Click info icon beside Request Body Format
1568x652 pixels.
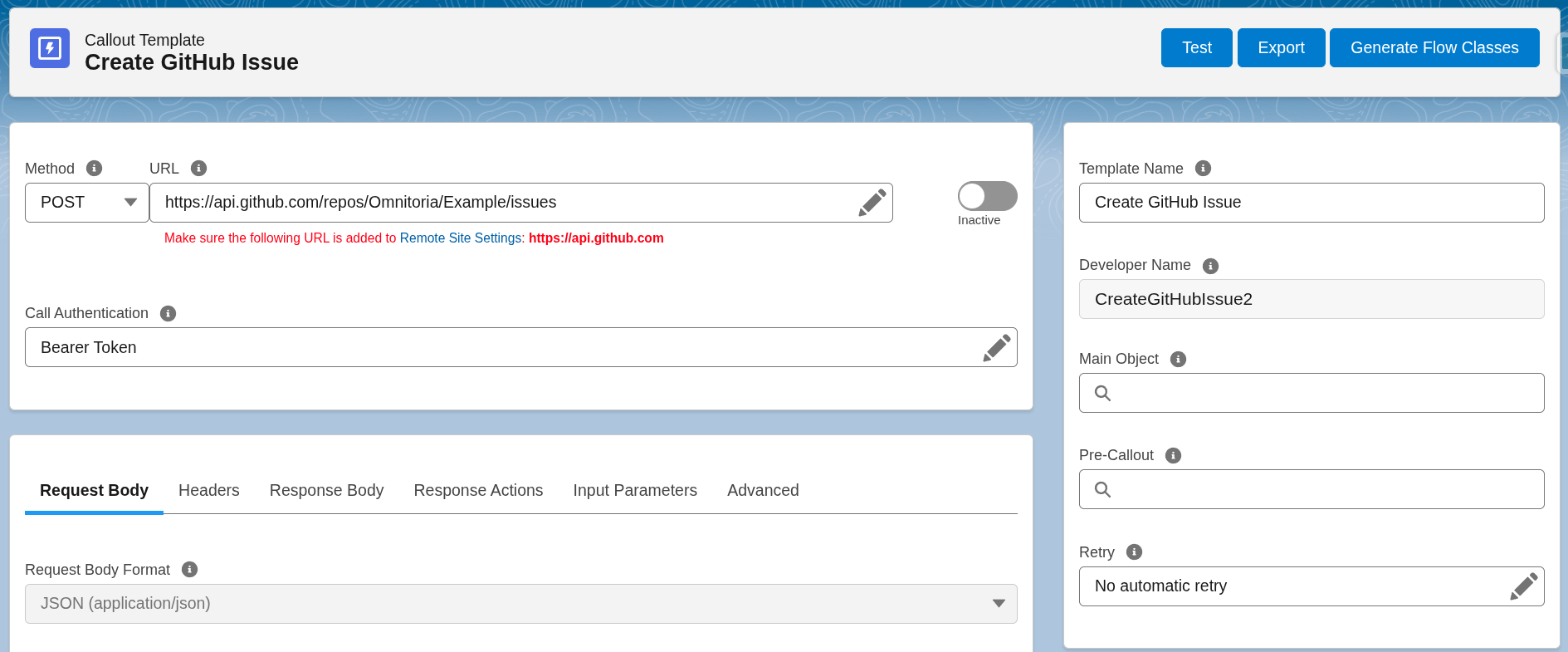pyautogui.click(x=189, y=570)
